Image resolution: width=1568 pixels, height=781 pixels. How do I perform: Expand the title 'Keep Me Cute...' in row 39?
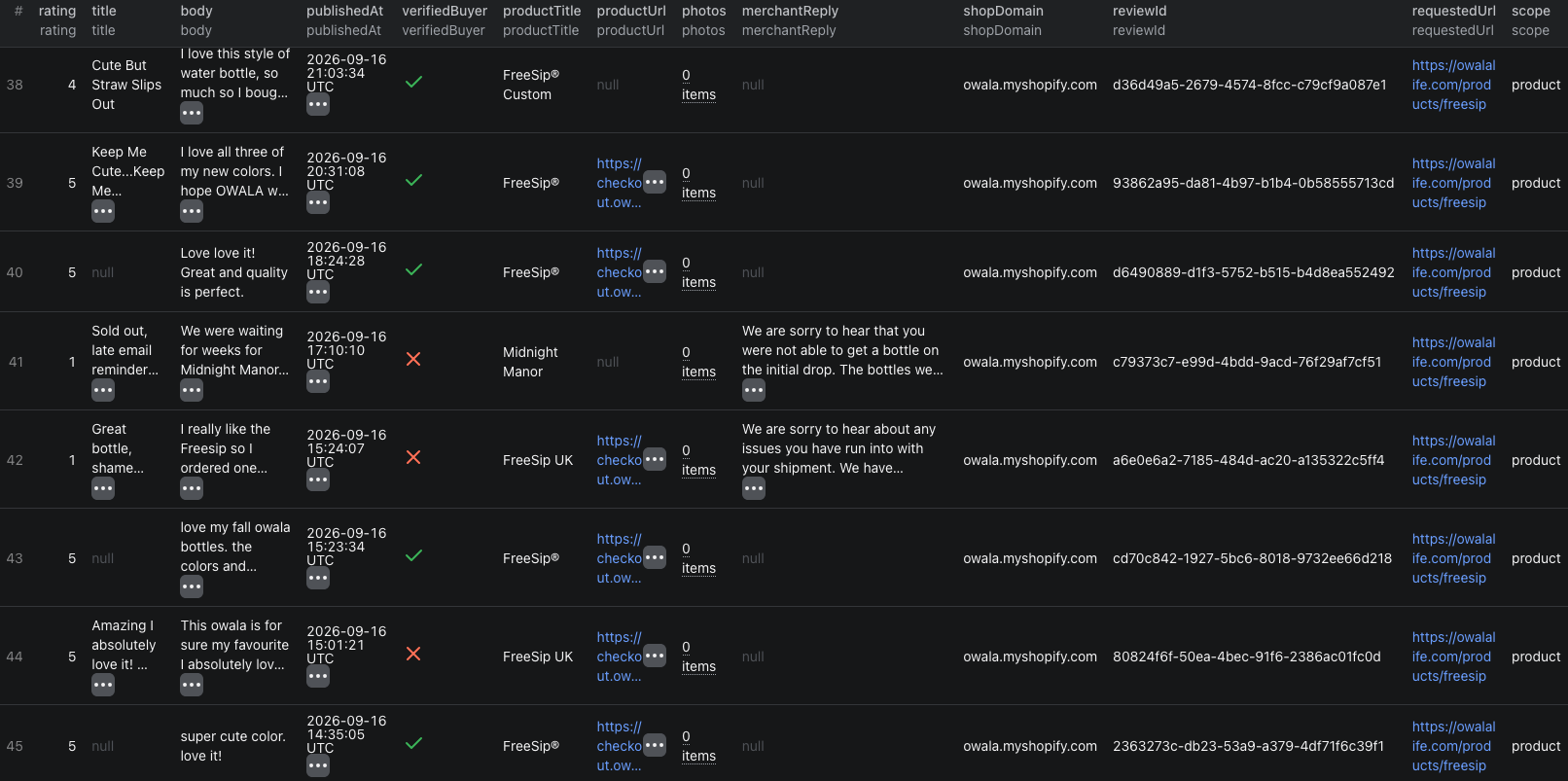point(103,211)
